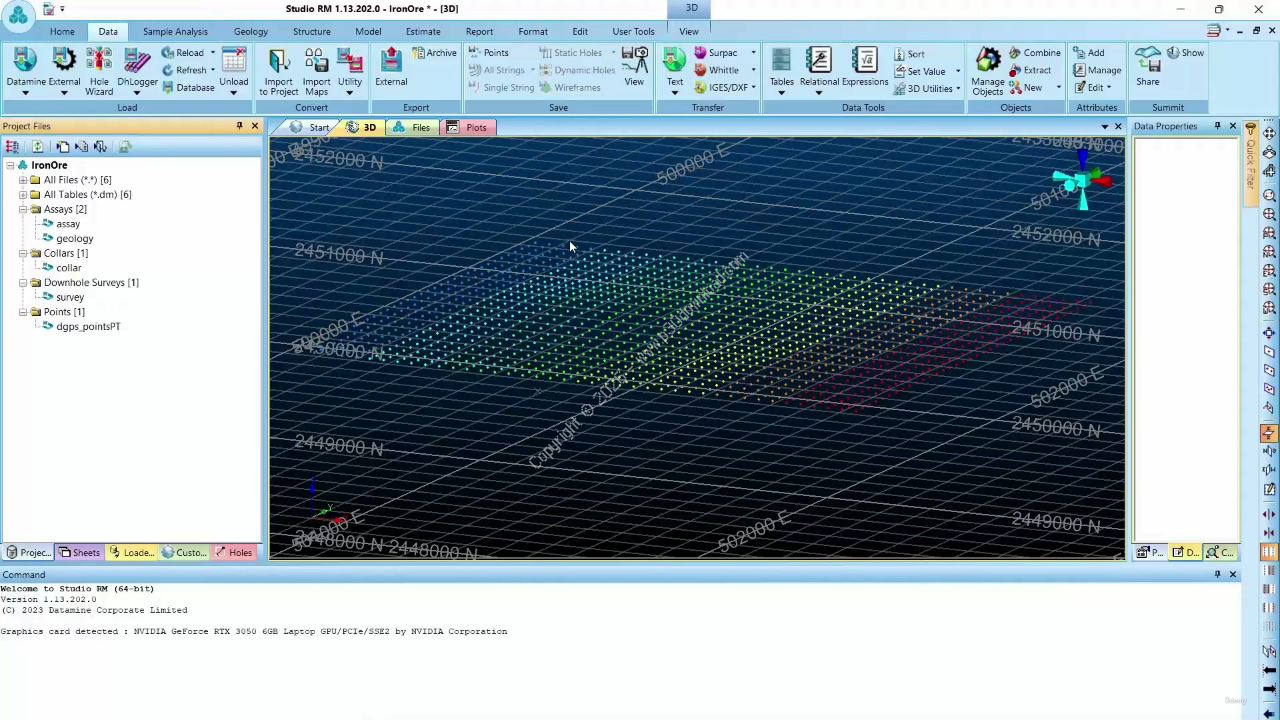The image size is (1280, 720).
Task: Select the survey table
Action: [x=70, y=297]
